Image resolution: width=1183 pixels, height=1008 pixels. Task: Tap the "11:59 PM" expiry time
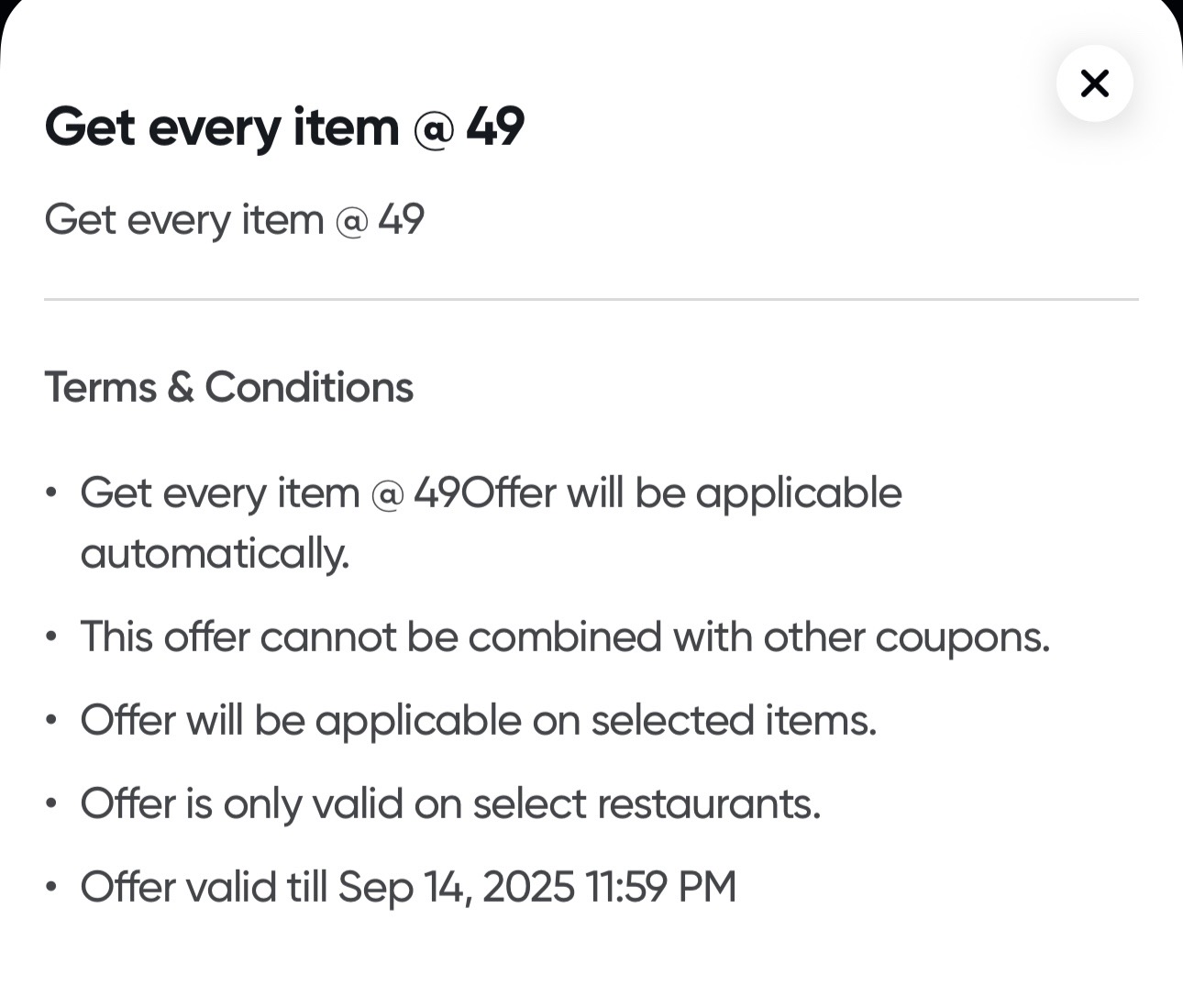click(x=661, y=887)
